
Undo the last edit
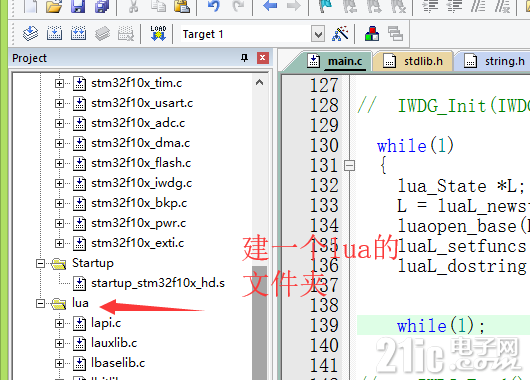214,6
